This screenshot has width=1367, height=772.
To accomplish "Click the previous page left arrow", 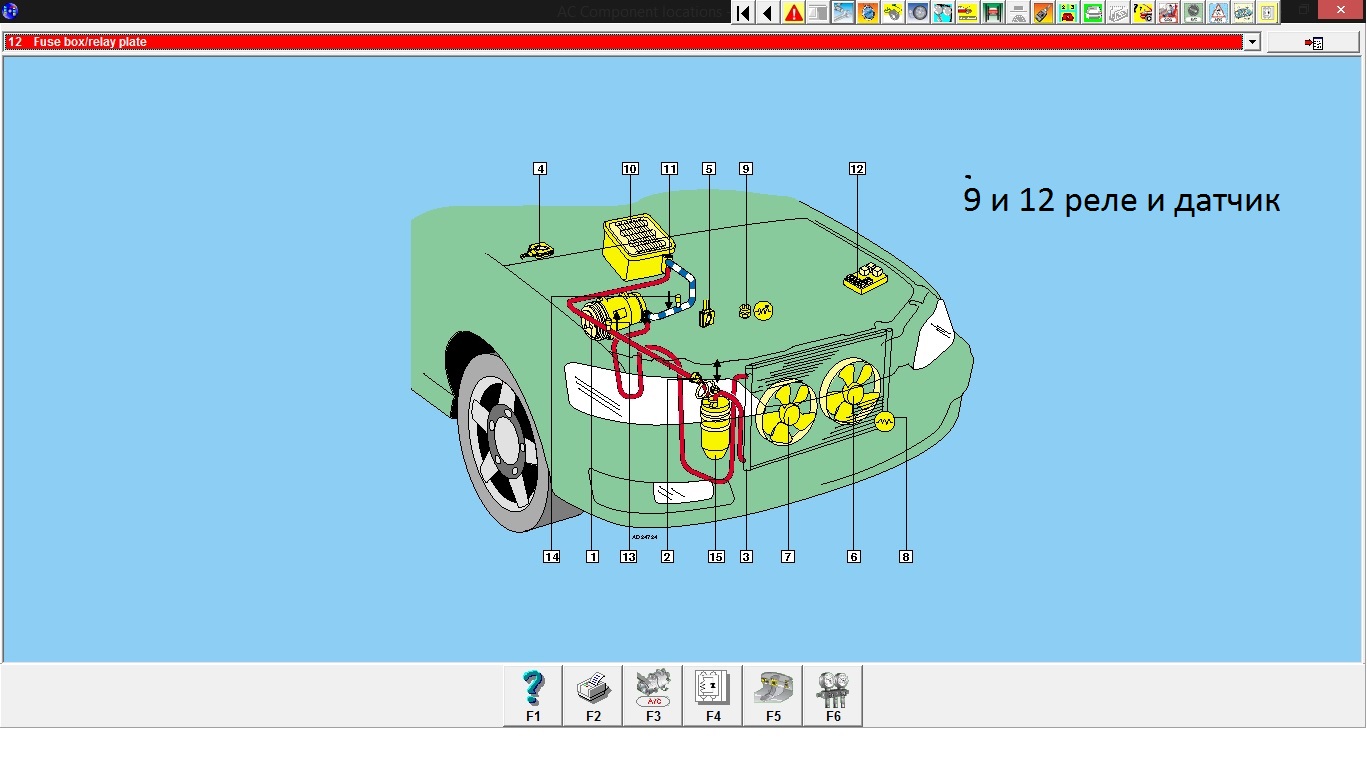I will (767, 13).
